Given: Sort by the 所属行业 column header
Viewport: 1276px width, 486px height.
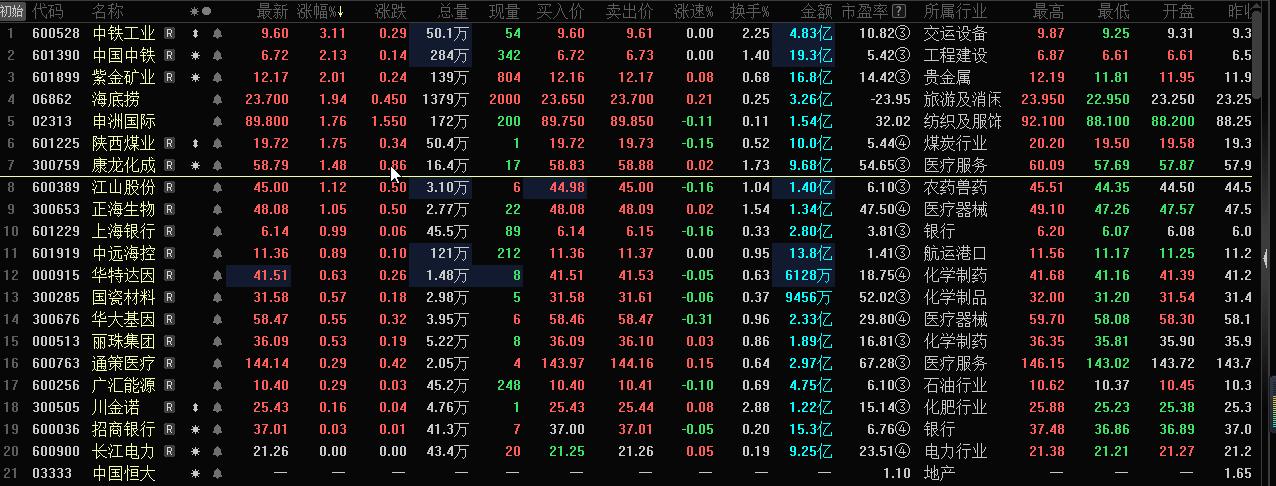Looking at the screenshot, I should pos(954,12).
